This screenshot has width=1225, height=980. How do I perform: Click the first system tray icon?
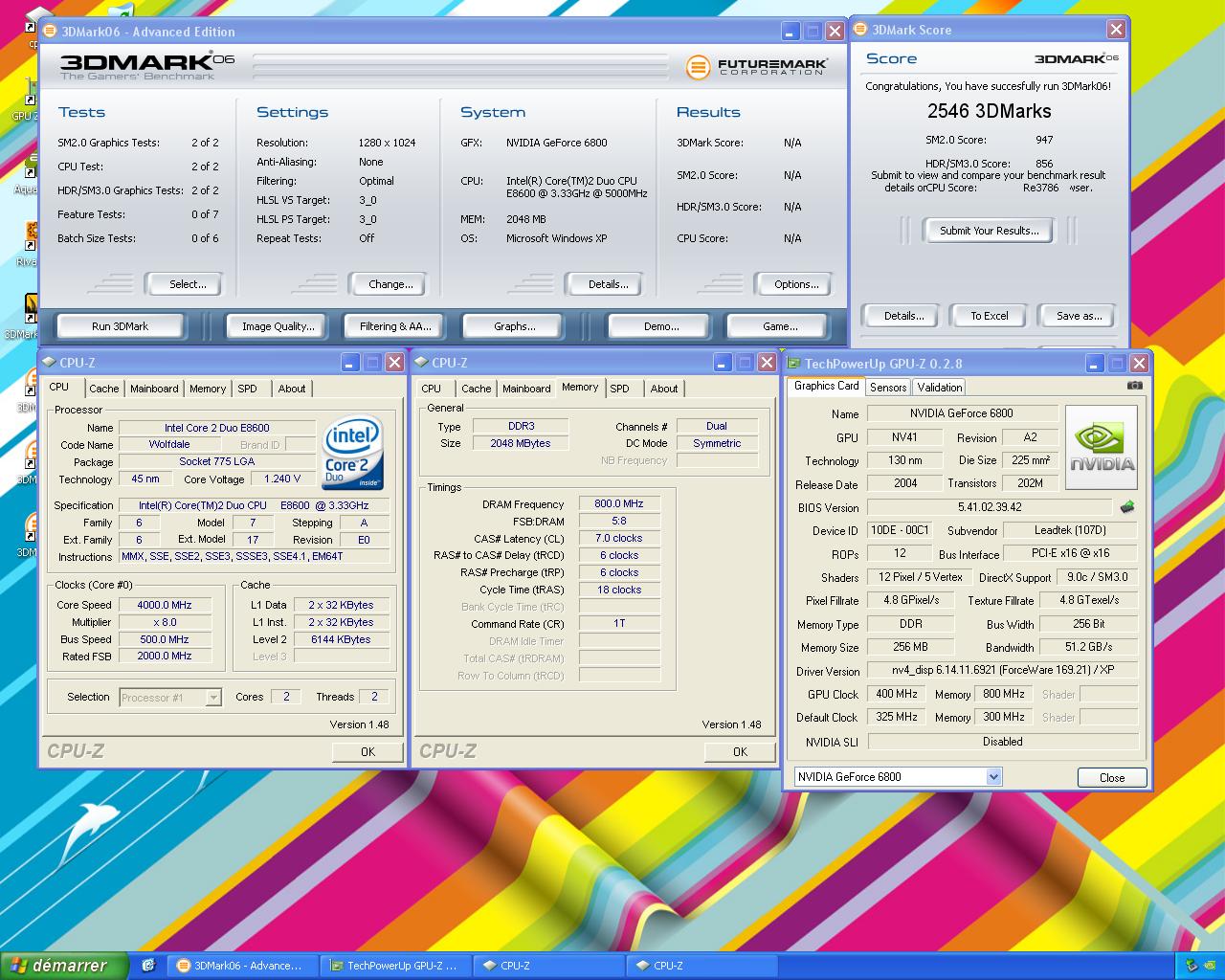1192,966
